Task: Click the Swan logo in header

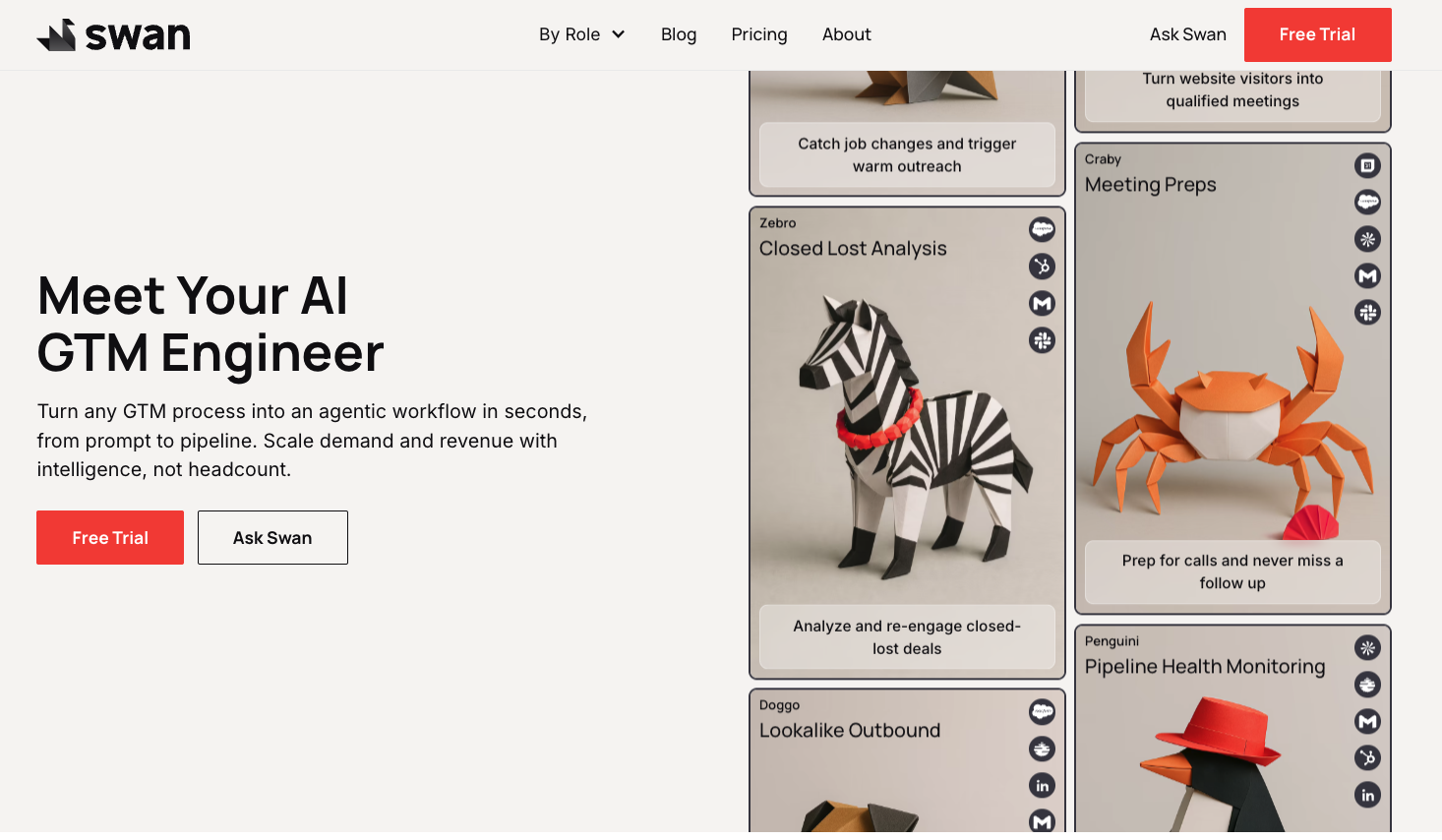Action: coord(113,35)
